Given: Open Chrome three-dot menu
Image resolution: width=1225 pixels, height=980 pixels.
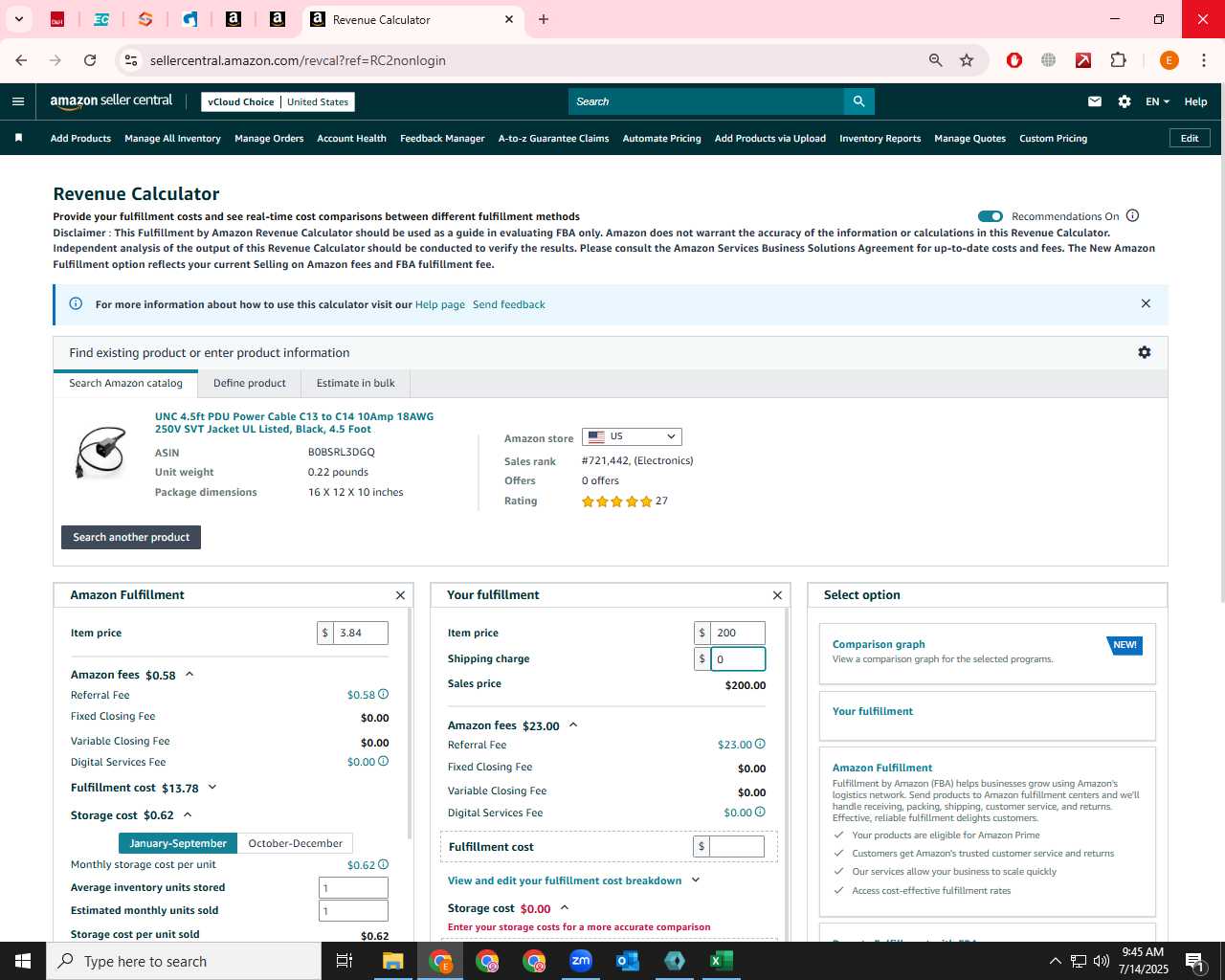Looking at the screenshot, I should coord(1203,60).
